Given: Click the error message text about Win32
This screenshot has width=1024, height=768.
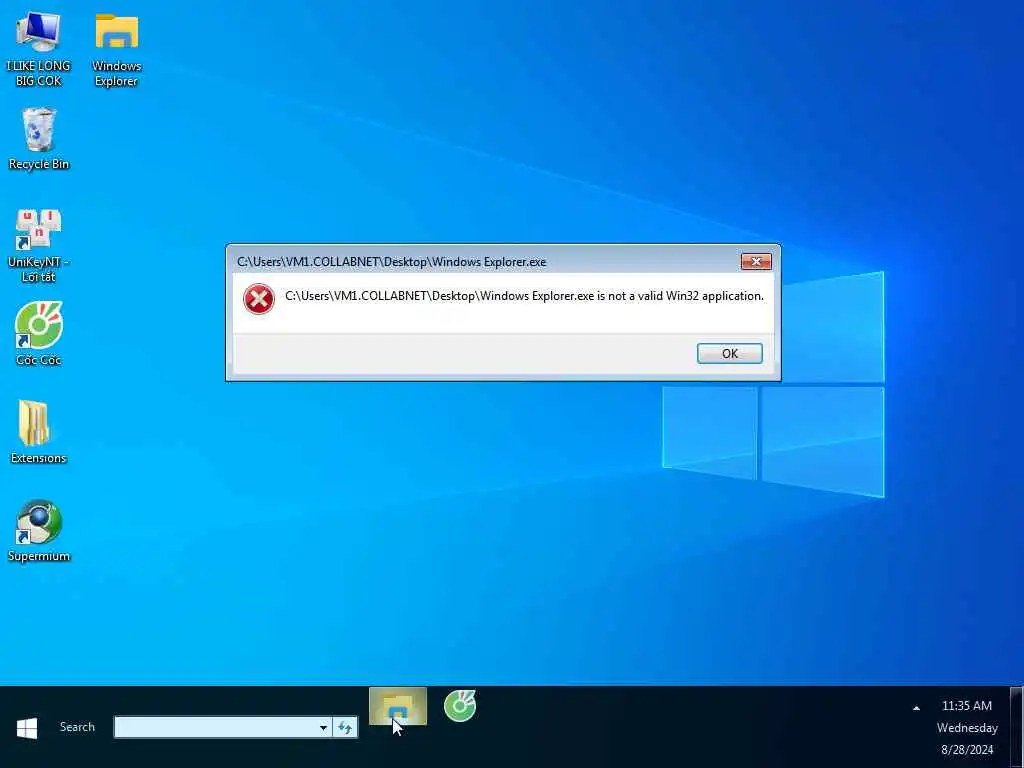Looking at the screenshot, I should tap(524, 296).
